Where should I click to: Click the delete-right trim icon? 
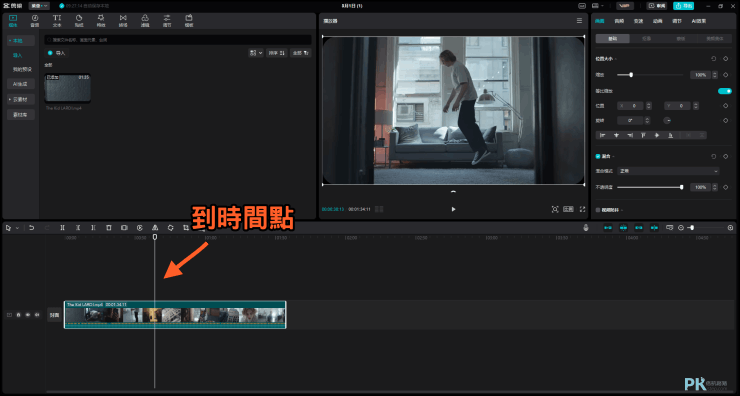[x=93, y=227]
